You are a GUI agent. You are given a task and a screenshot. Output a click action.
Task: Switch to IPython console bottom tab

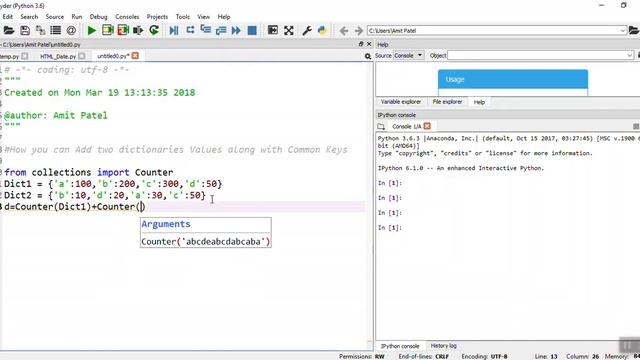click(x=400, y=346)
